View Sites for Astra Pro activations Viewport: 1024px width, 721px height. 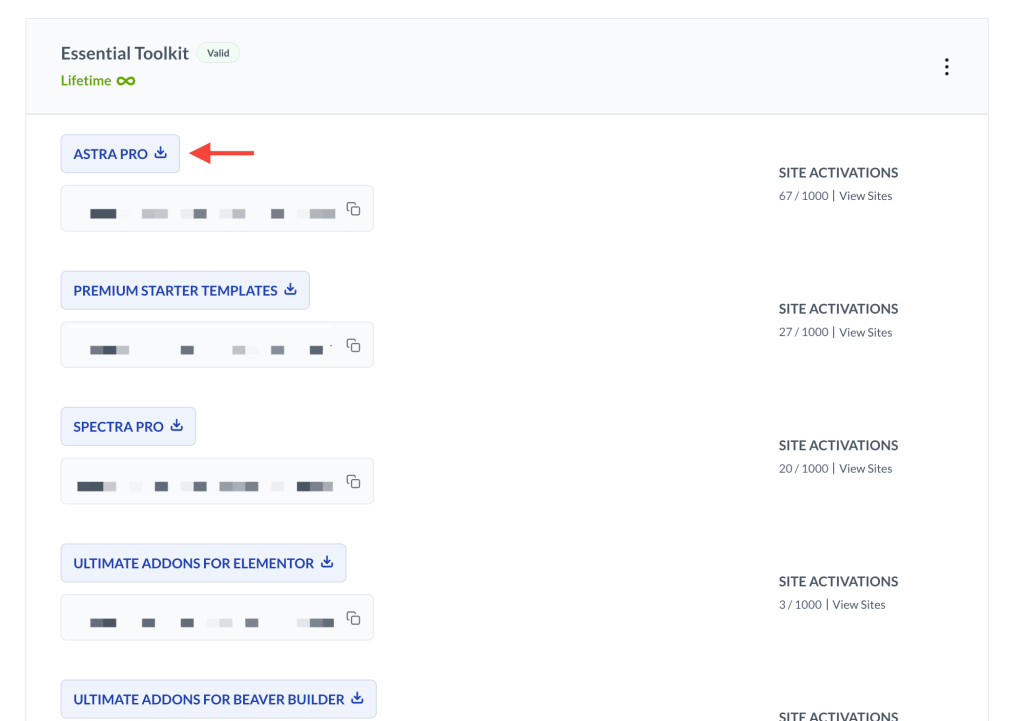865,195
